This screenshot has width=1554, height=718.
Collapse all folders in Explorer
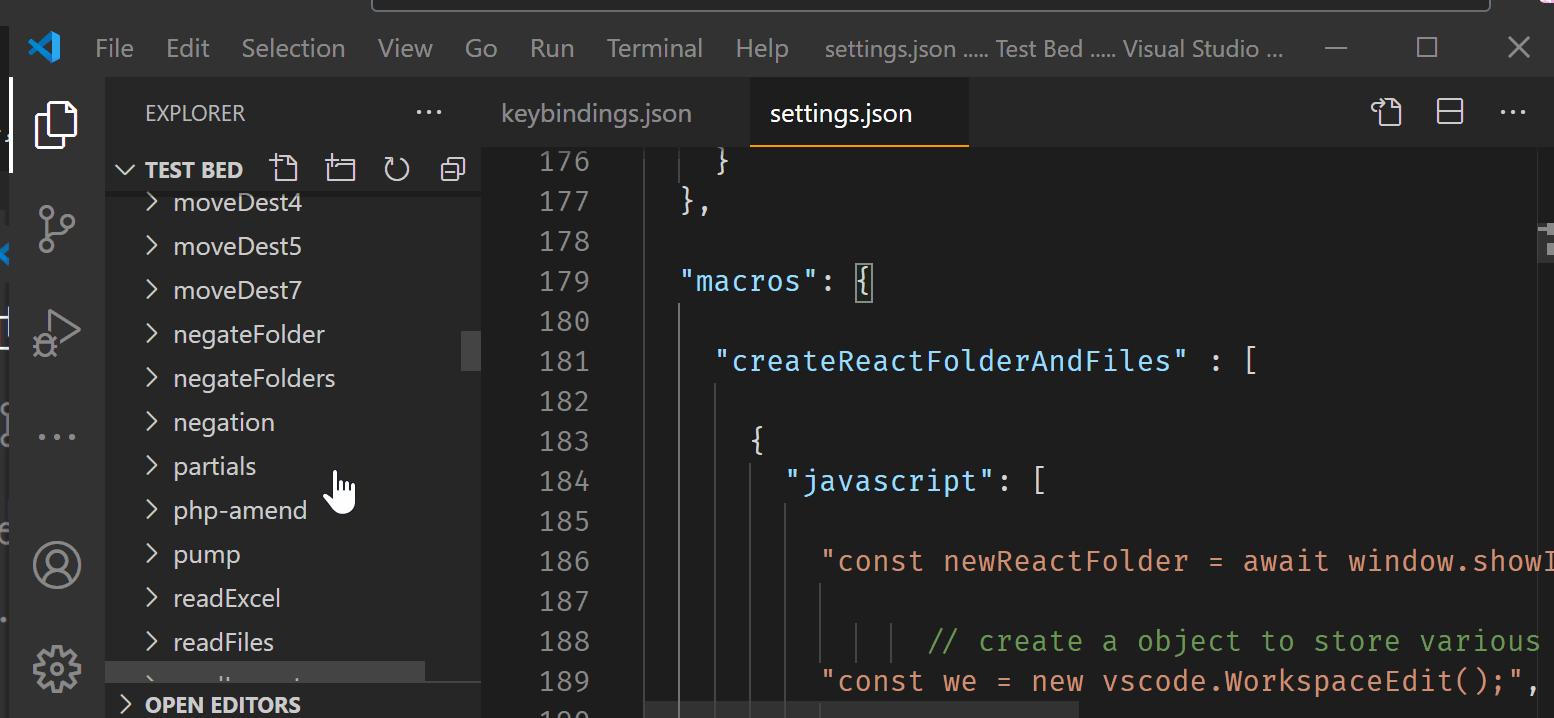[x=453, y=169]
